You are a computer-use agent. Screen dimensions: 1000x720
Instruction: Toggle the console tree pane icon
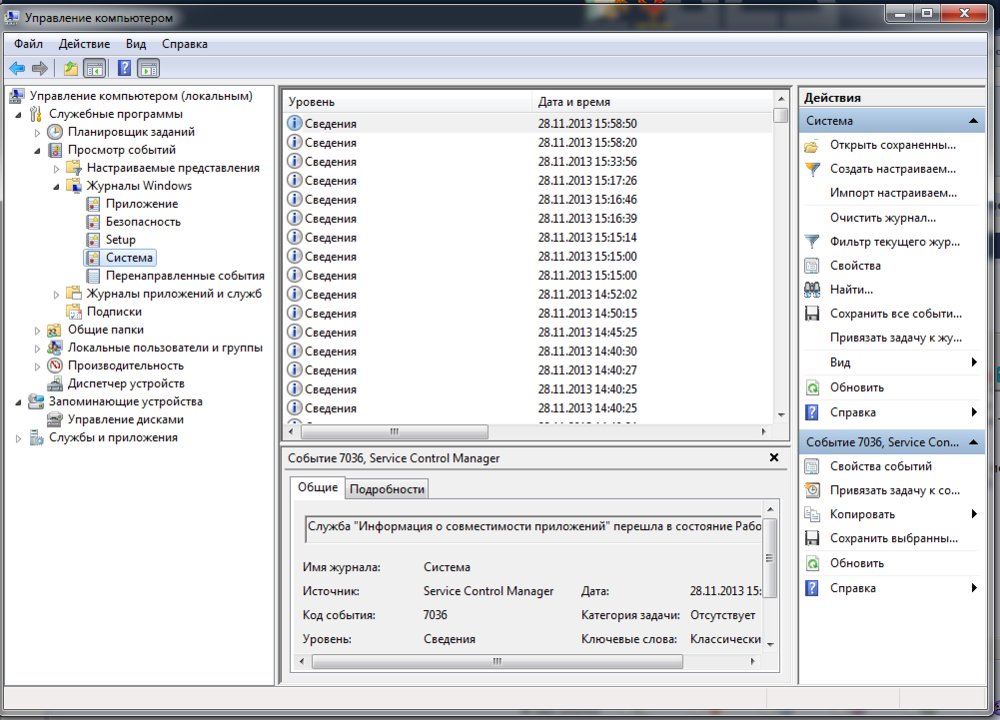click(x=94, y=68)
